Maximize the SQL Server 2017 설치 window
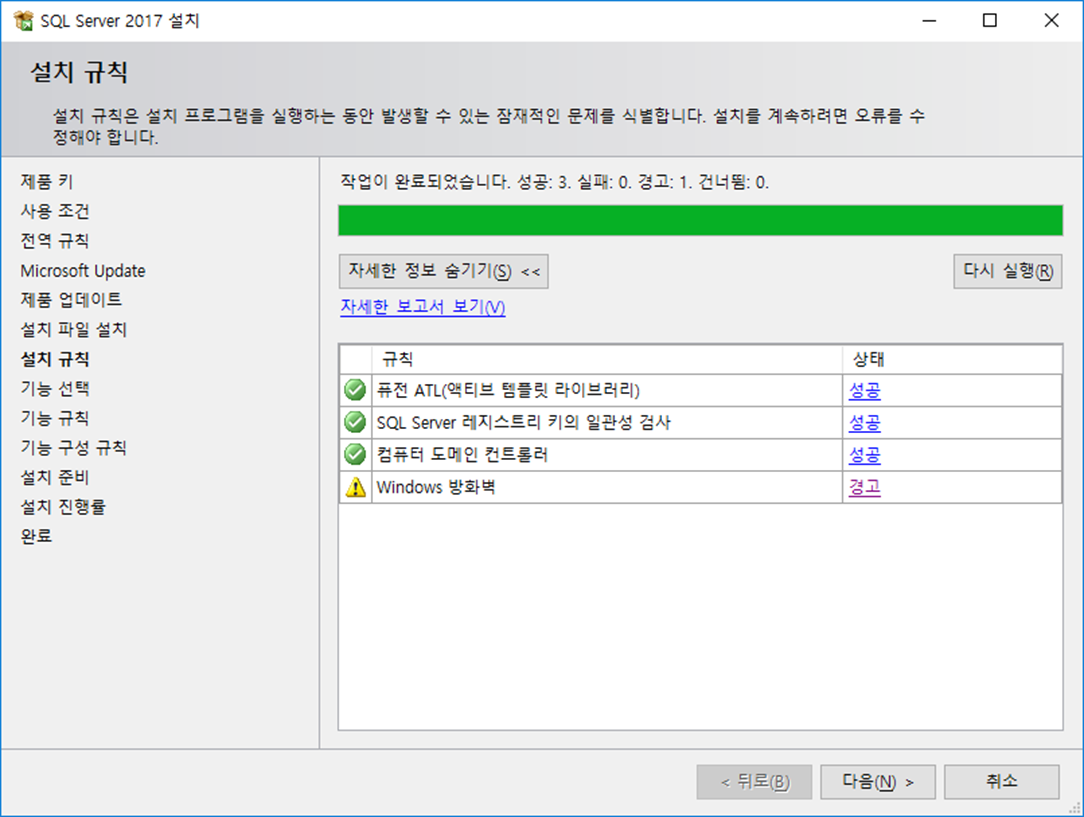The width and height of the screenshot is (1084, 817). tap(990, 21)
